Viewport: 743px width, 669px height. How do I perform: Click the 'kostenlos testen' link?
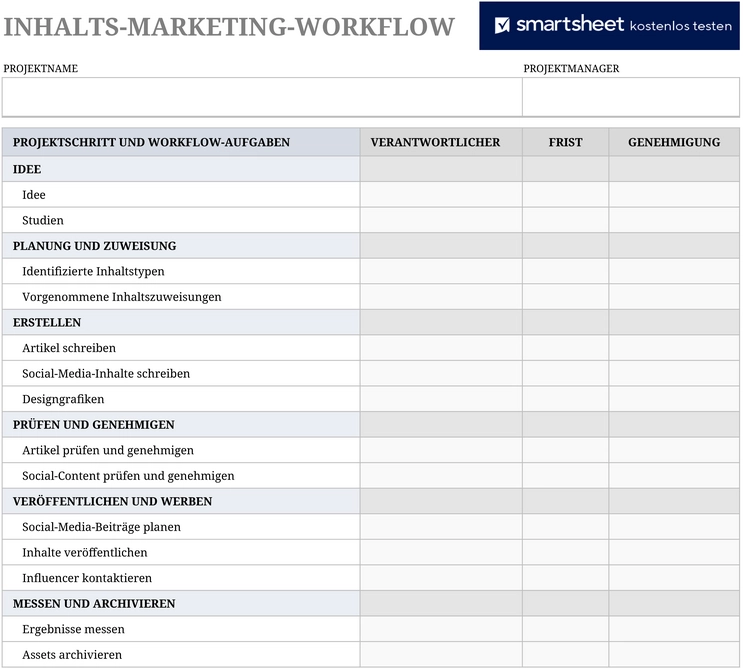[x=681, y=26]
